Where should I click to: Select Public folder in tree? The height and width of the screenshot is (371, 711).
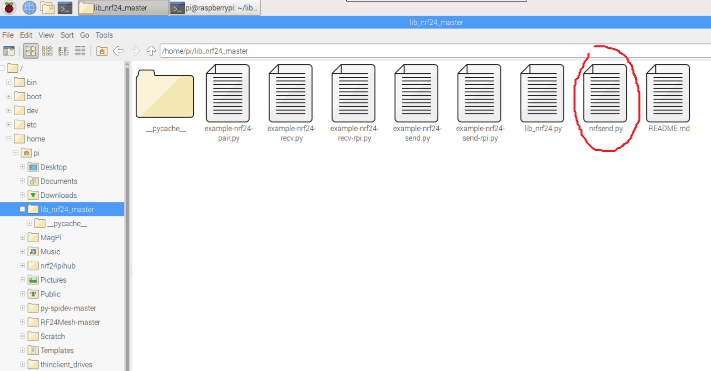tap(44, 294)
